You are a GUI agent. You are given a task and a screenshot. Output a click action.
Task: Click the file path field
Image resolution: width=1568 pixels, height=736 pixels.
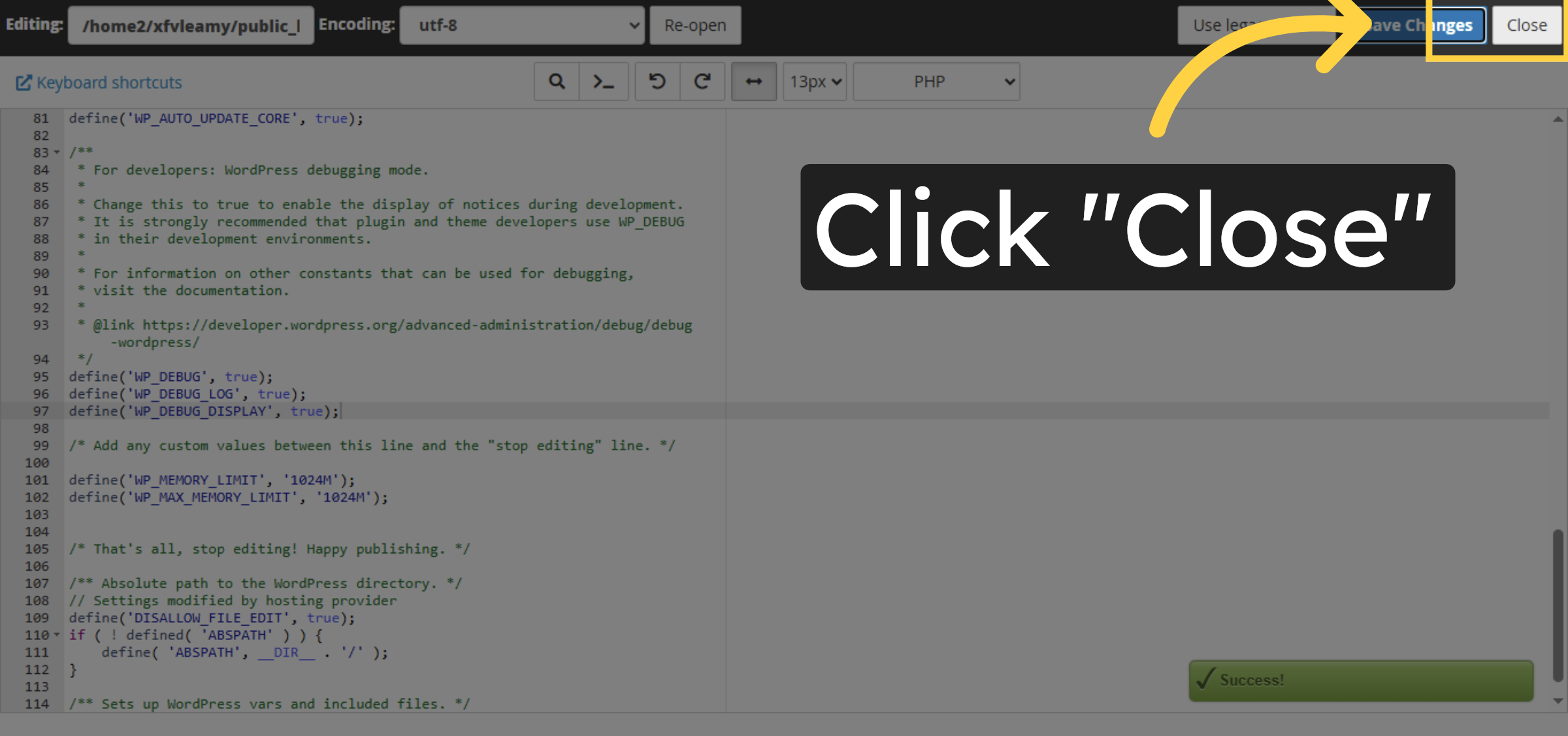pyautogui.click(x=190, y=25)
